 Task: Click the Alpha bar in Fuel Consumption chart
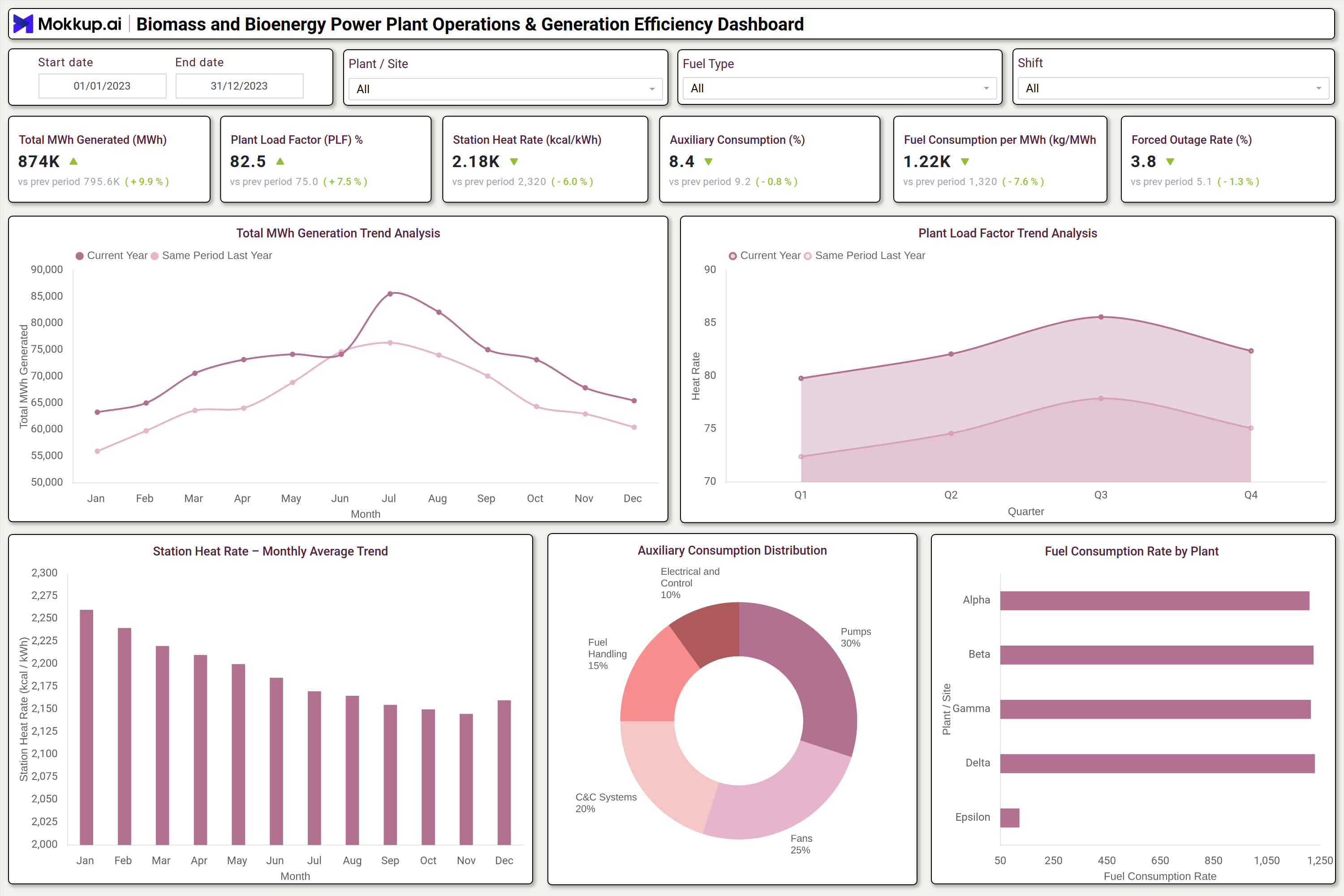pyautogui.click(x=1154, y=601)
